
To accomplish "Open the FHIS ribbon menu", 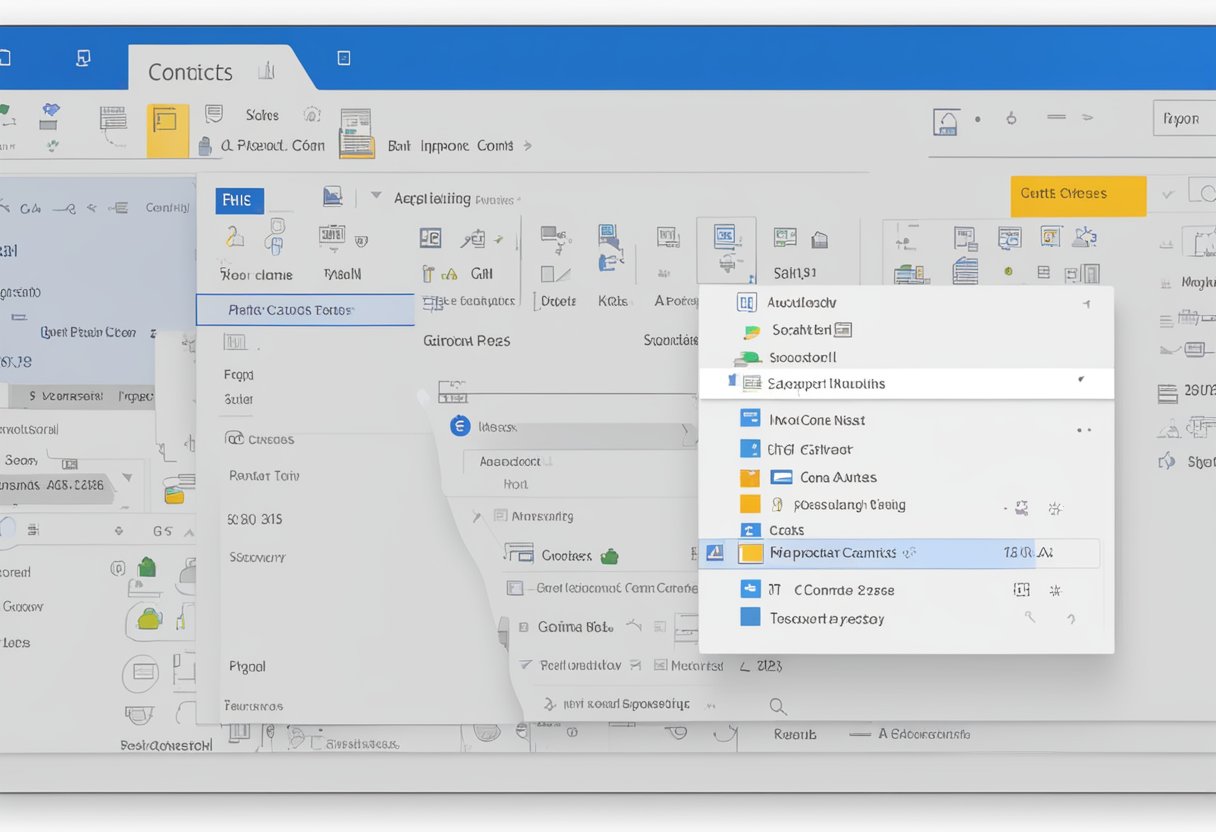I will [238, 200].
